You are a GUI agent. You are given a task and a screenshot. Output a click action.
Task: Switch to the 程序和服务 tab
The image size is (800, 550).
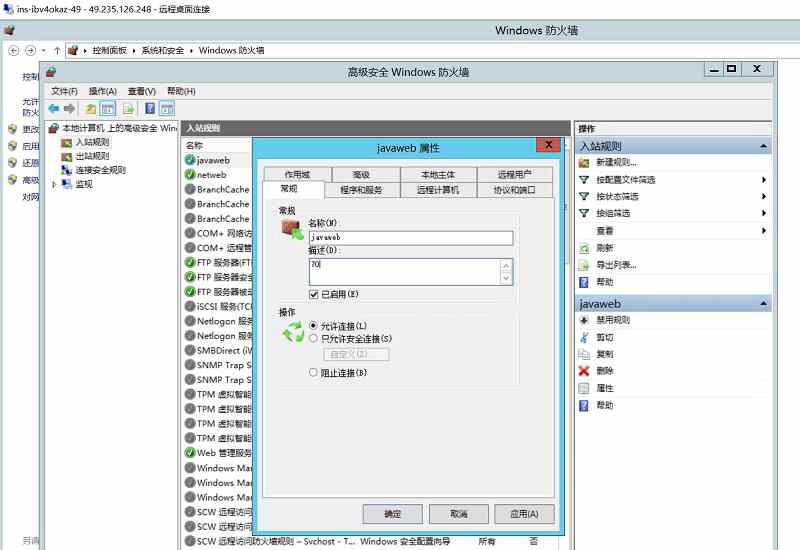pyautogui.click(x=361, y=190)
